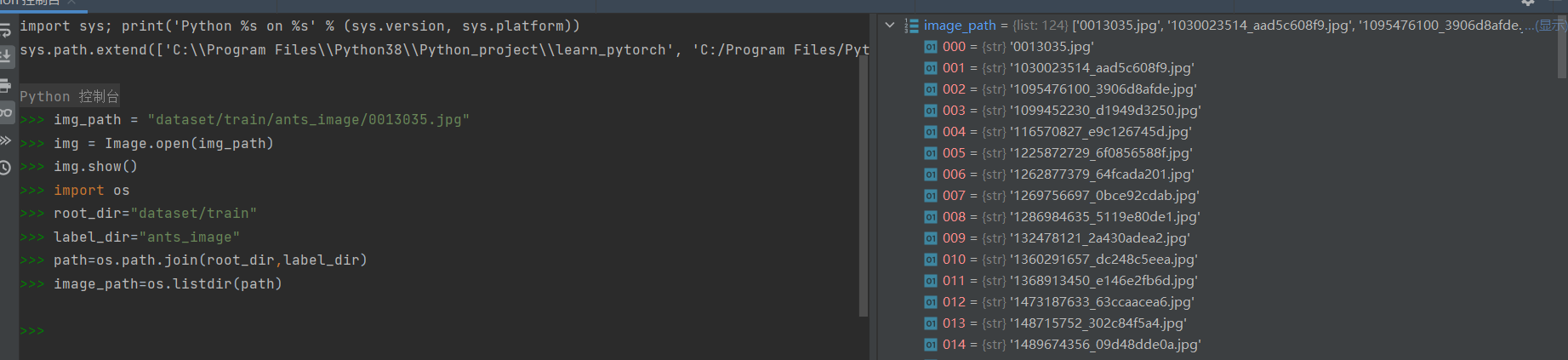Click the print console output icon

point(5,85)
